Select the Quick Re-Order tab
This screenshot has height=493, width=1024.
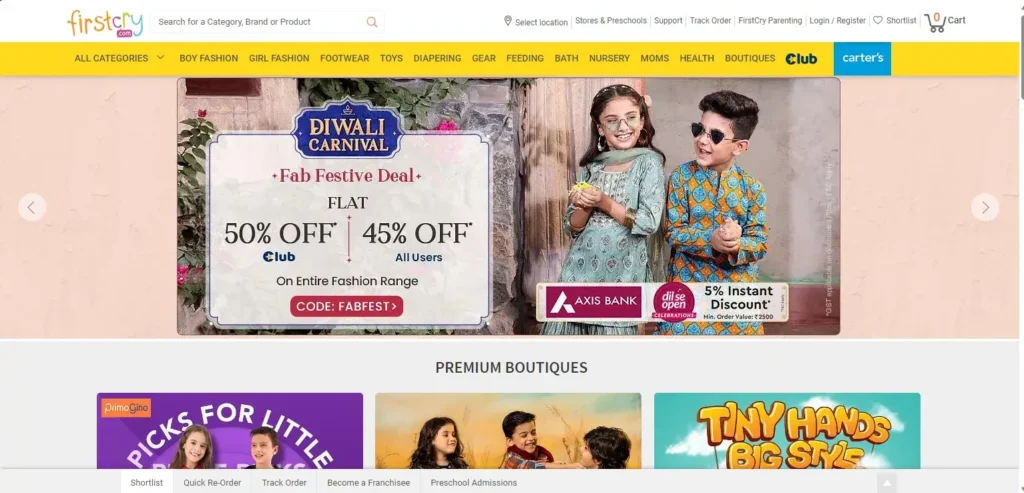(212, 483)
